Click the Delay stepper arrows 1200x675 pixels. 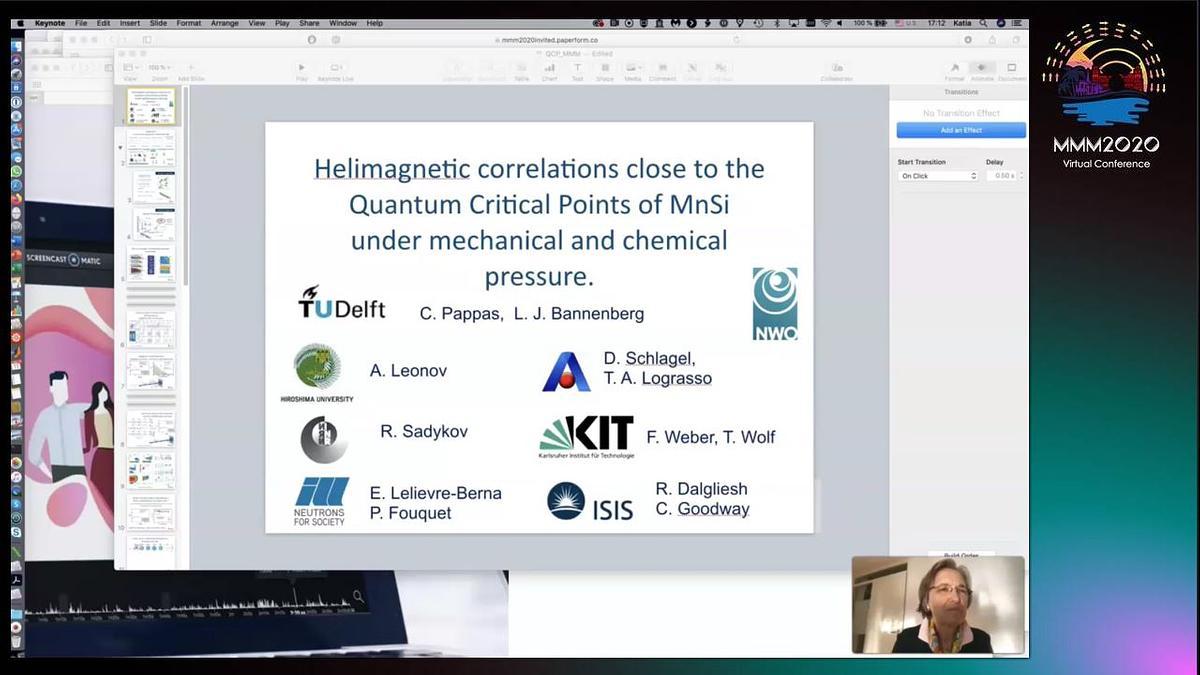coord(1021,175)
